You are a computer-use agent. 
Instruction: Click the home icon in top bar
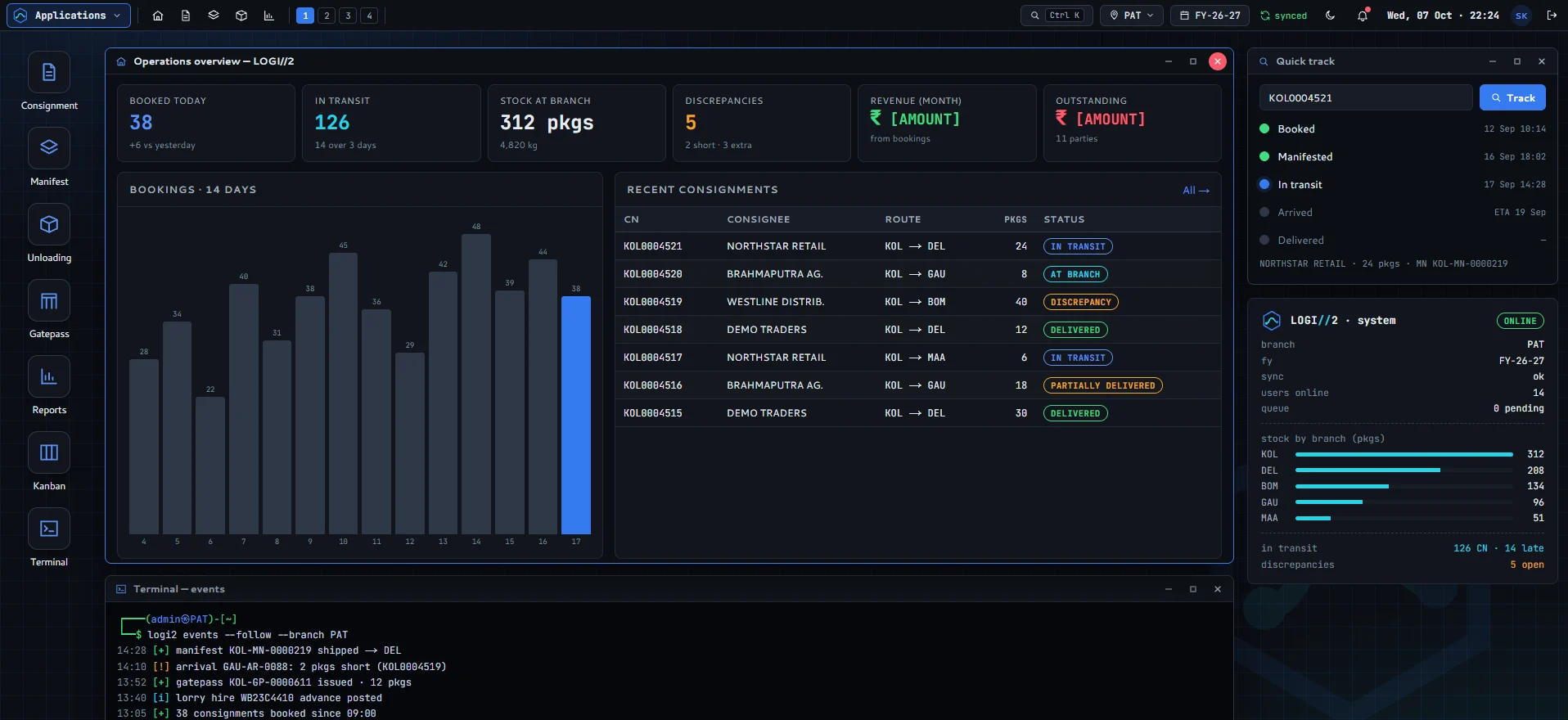[158, 16]
